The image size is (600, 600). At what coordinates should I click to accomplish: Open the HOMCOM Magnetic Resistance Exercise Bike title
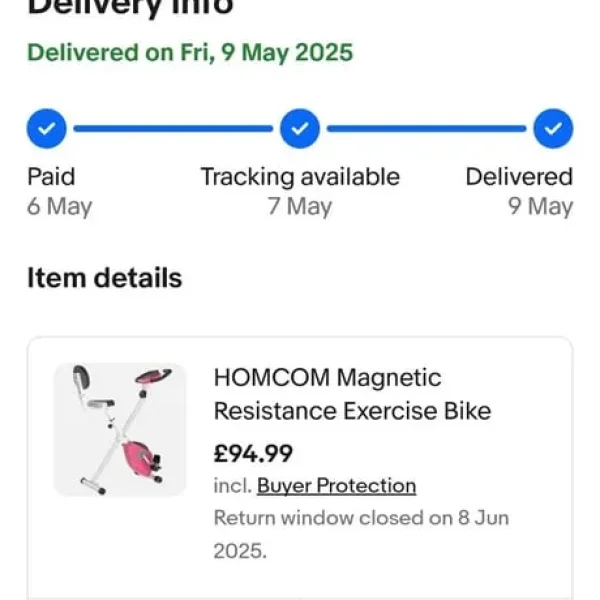352,394
